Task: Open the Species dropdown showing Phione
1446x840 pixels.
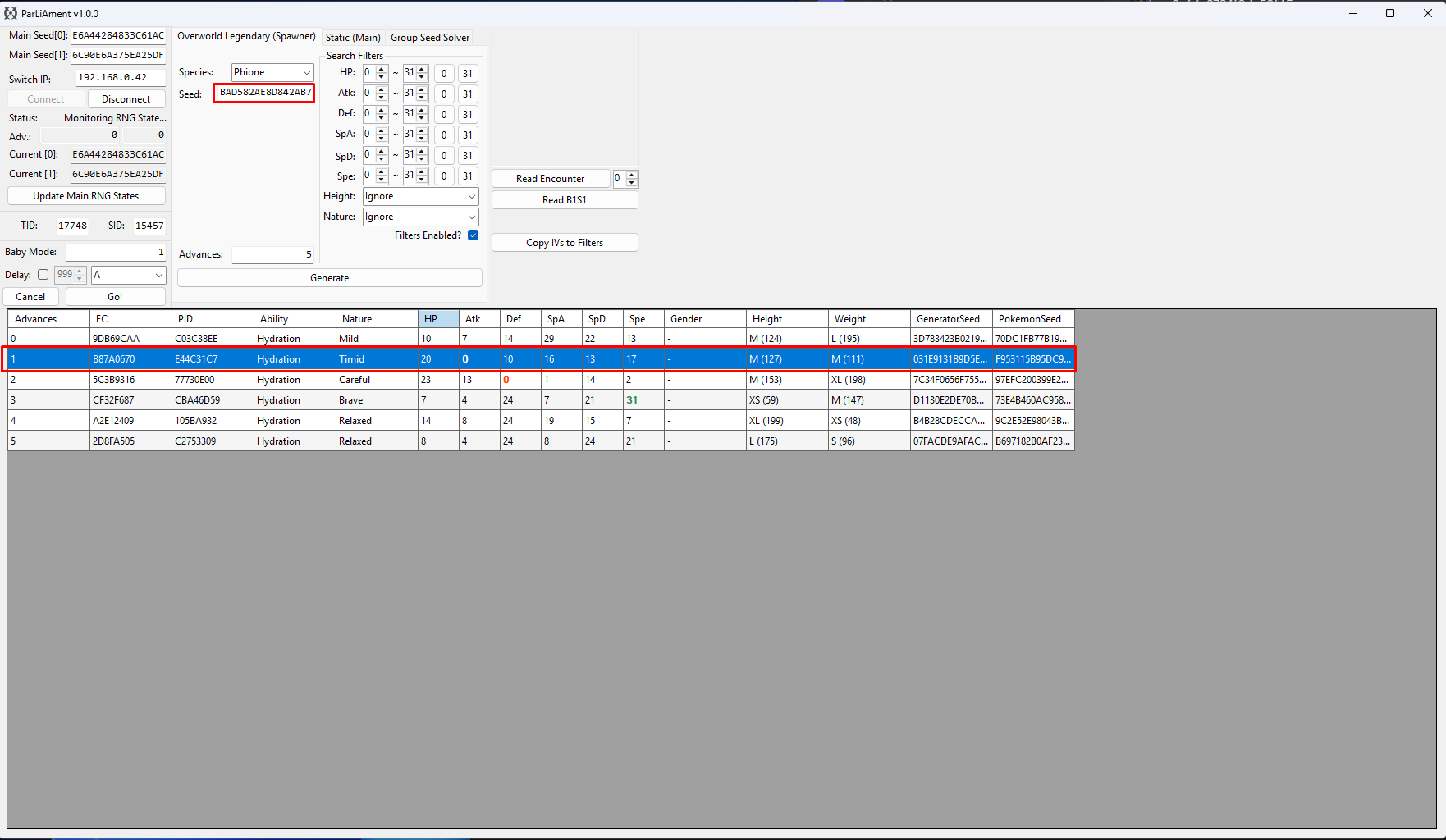Action: click(x=272, y=72)
